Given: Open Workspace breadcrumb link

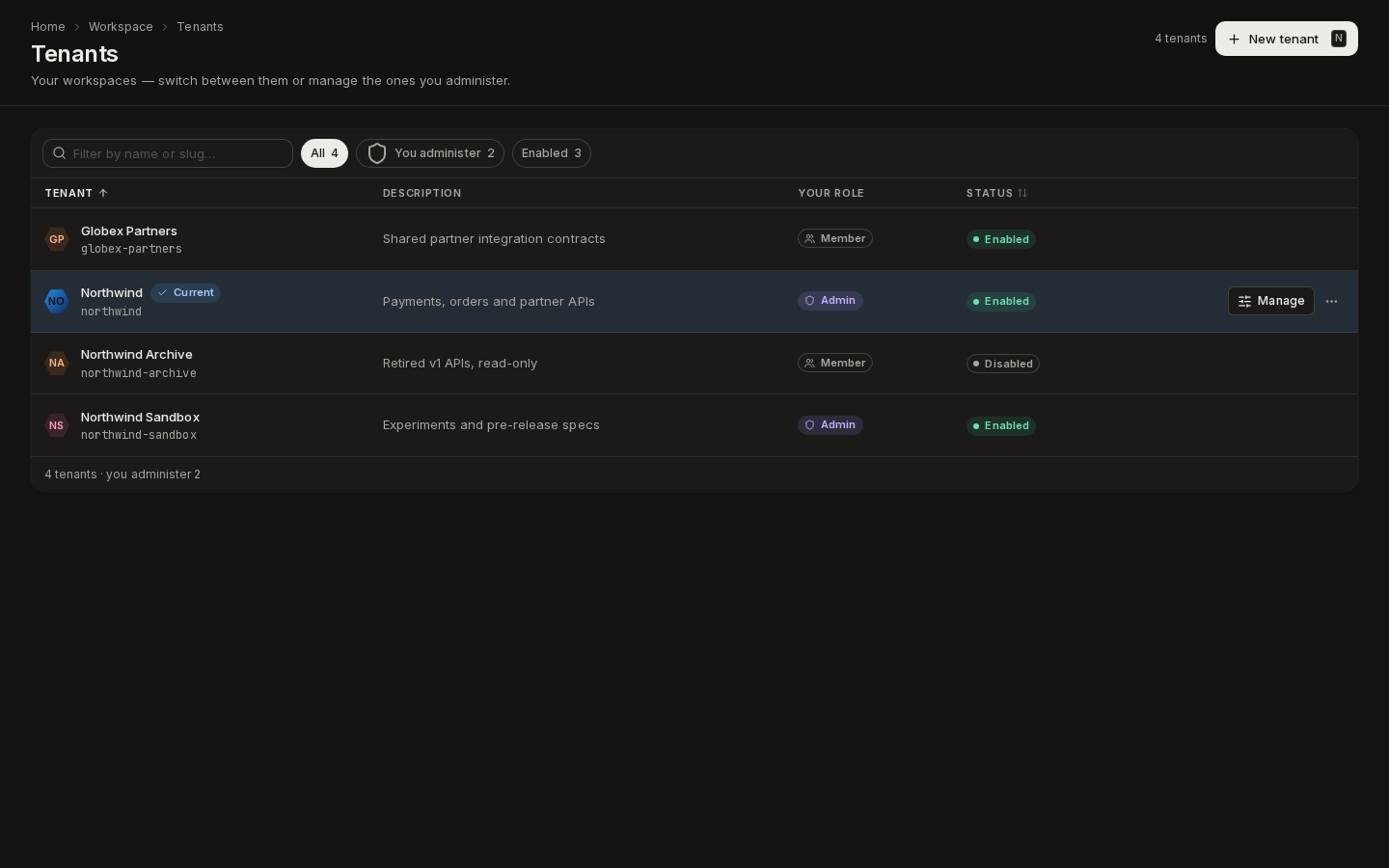Looking at the screenshot, I should point(121,27).
